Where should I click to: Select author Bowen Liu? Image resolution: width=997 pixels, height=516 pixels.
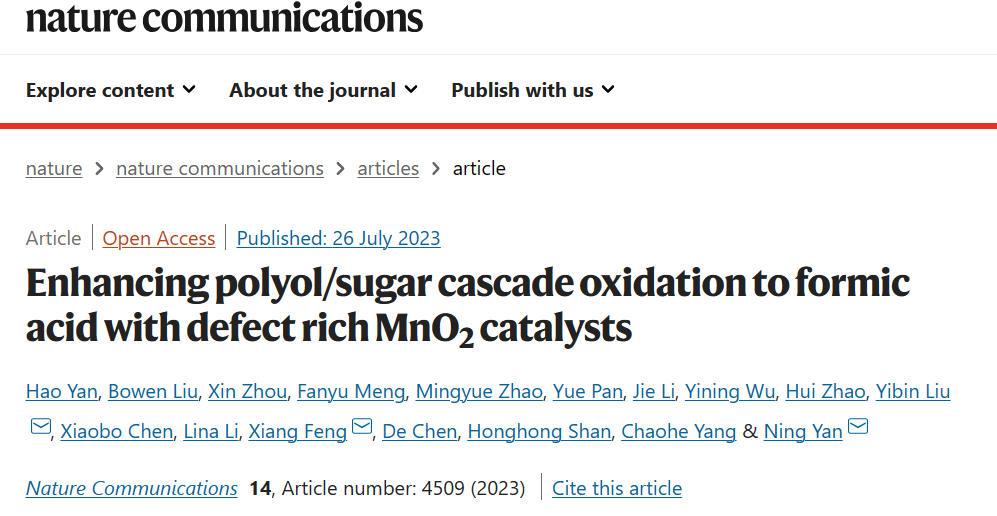(153, 391)
